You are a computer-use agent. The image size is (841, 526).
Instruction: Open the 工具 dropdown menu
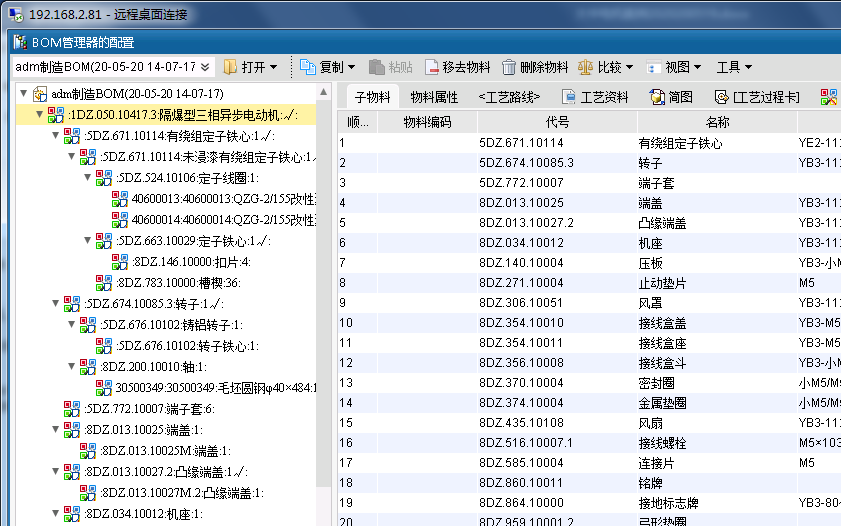[734, 67]
